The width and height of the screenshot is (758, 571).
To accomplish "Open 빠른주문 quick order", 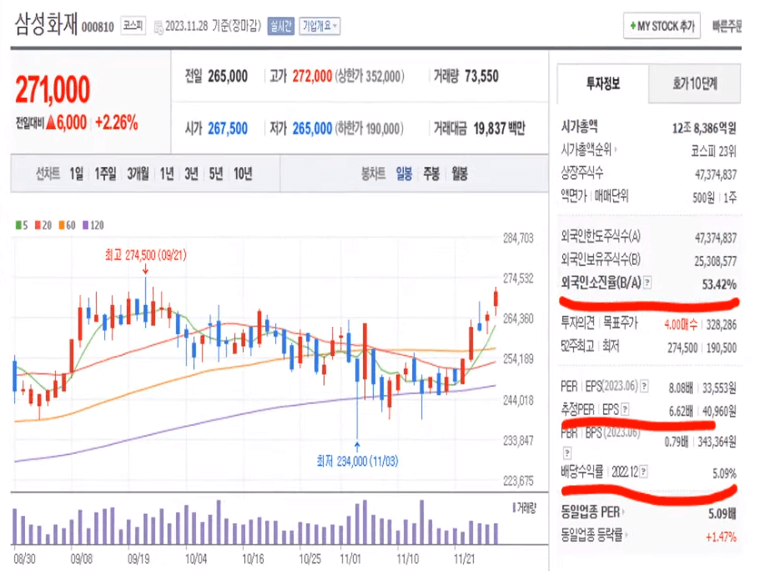I will (x=727, y=26).
